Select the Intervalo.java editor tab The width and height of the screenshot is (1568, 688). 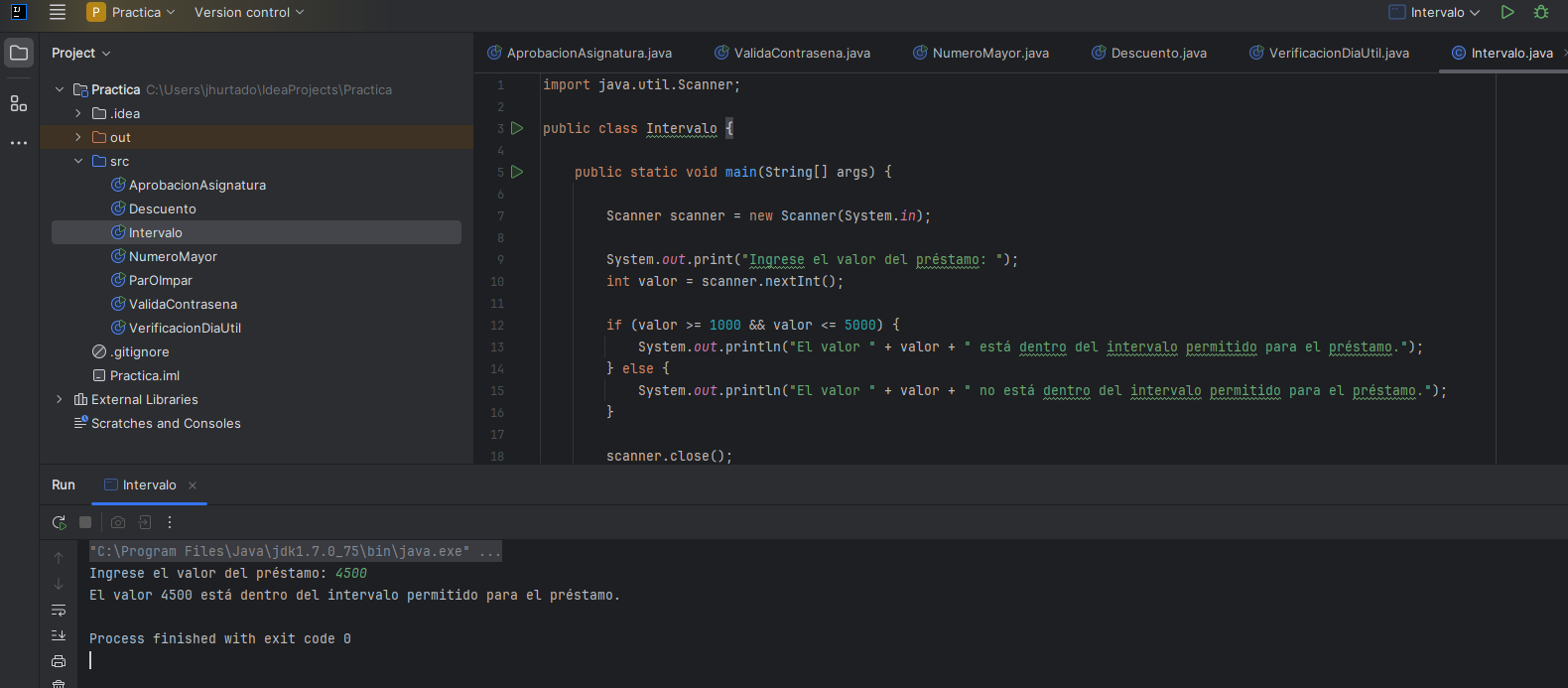click(x=1503, y=53)
